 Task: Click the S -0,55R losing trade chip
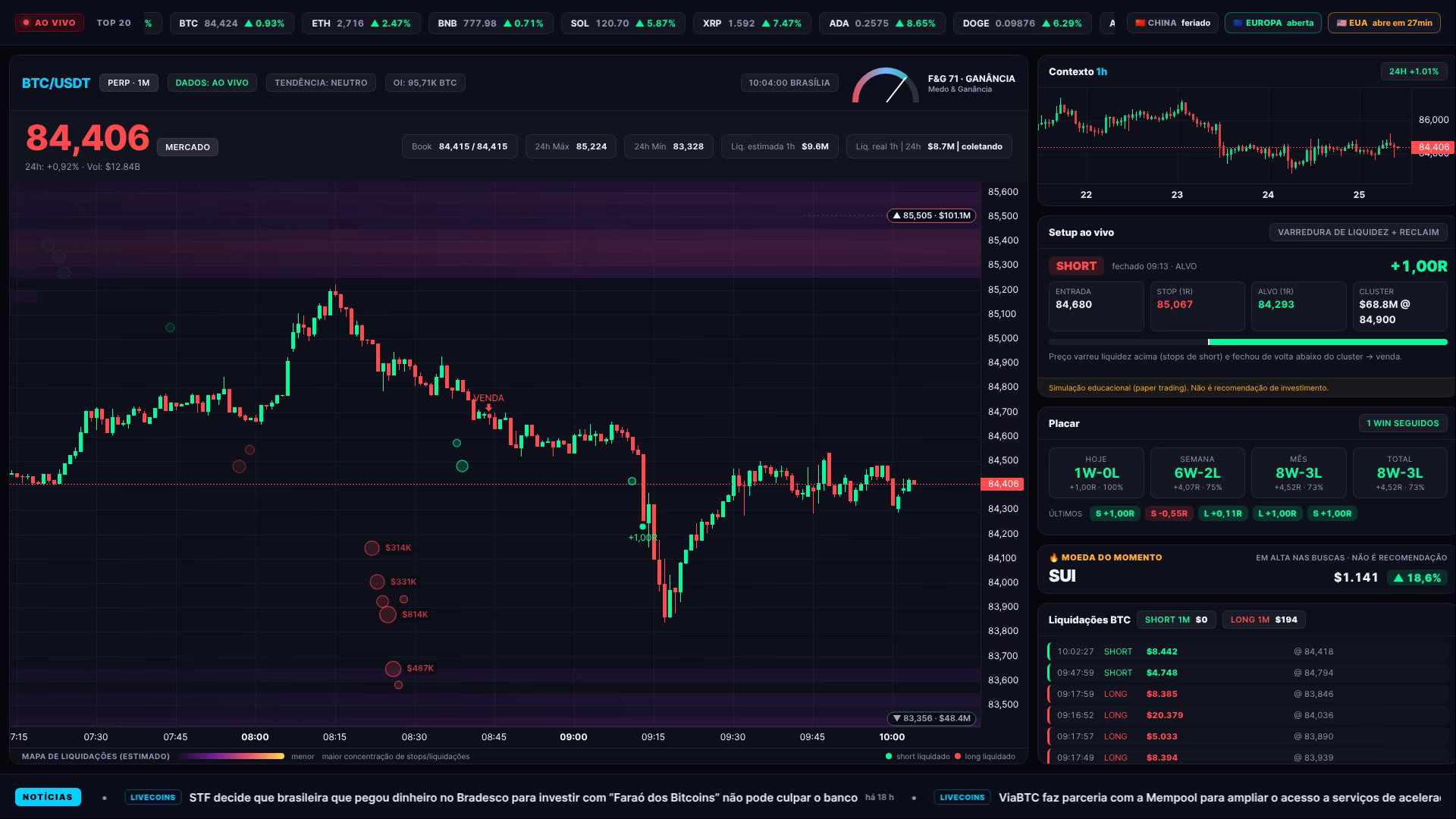[1169, 513]
